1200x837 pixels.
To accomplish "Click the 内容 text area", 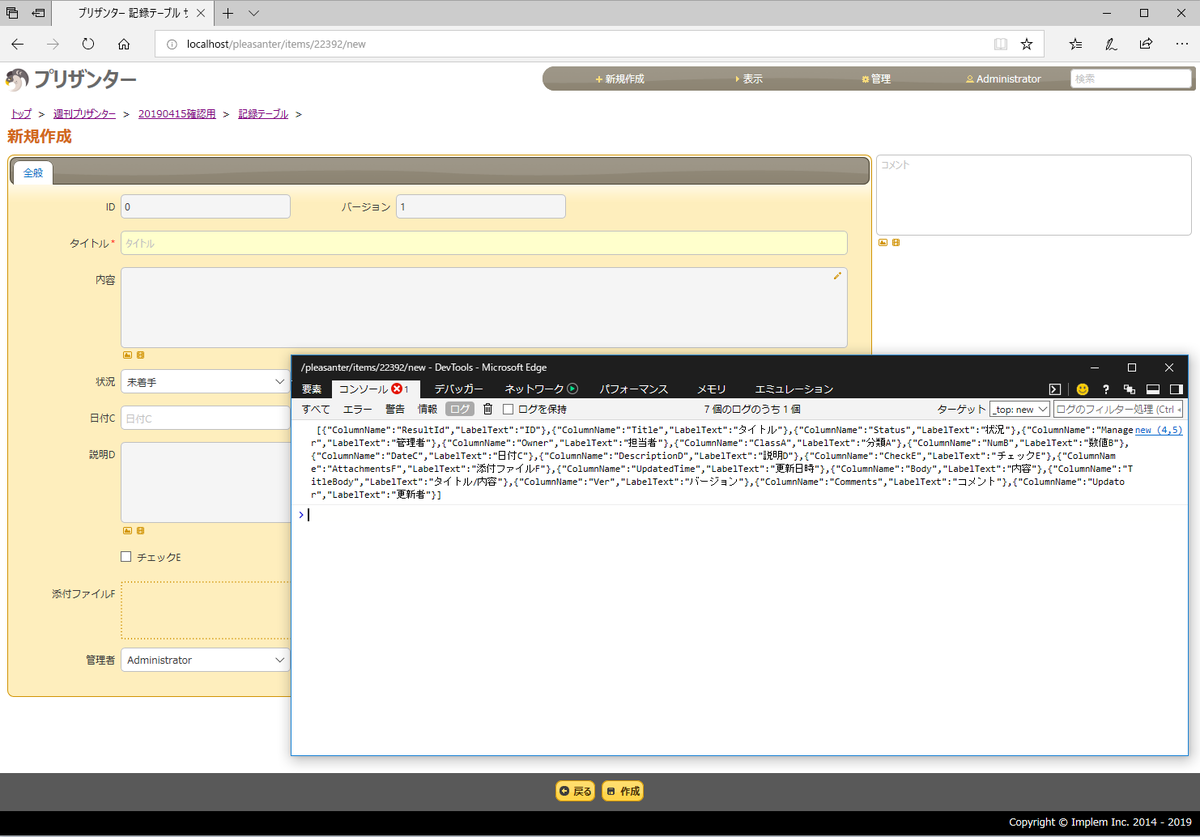I will tap(484, 307).
